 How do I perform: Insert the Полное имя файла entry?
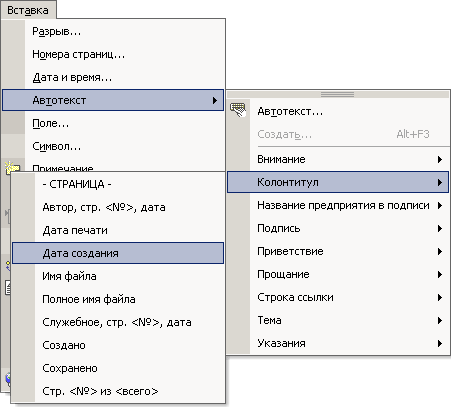(x=118, y=299)
